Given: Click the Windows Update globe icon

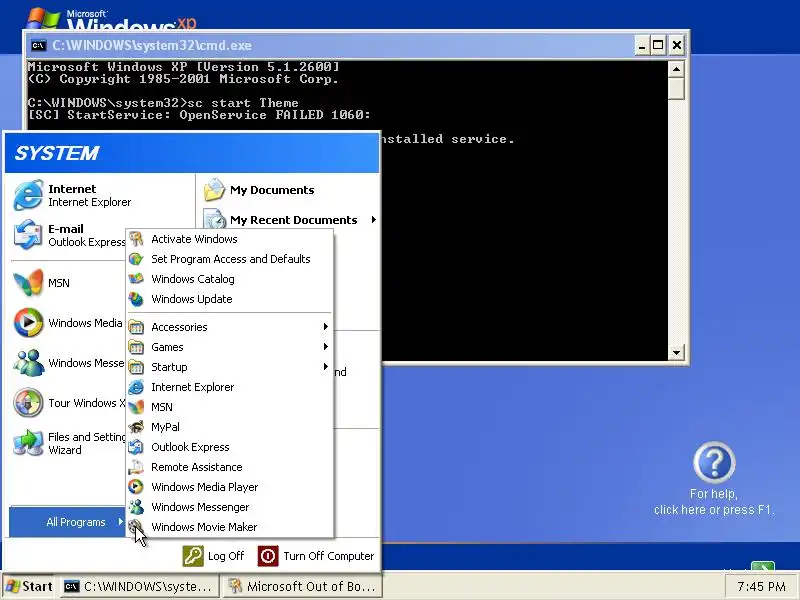Looking at the screenshot, I should (x=136, y=299).
